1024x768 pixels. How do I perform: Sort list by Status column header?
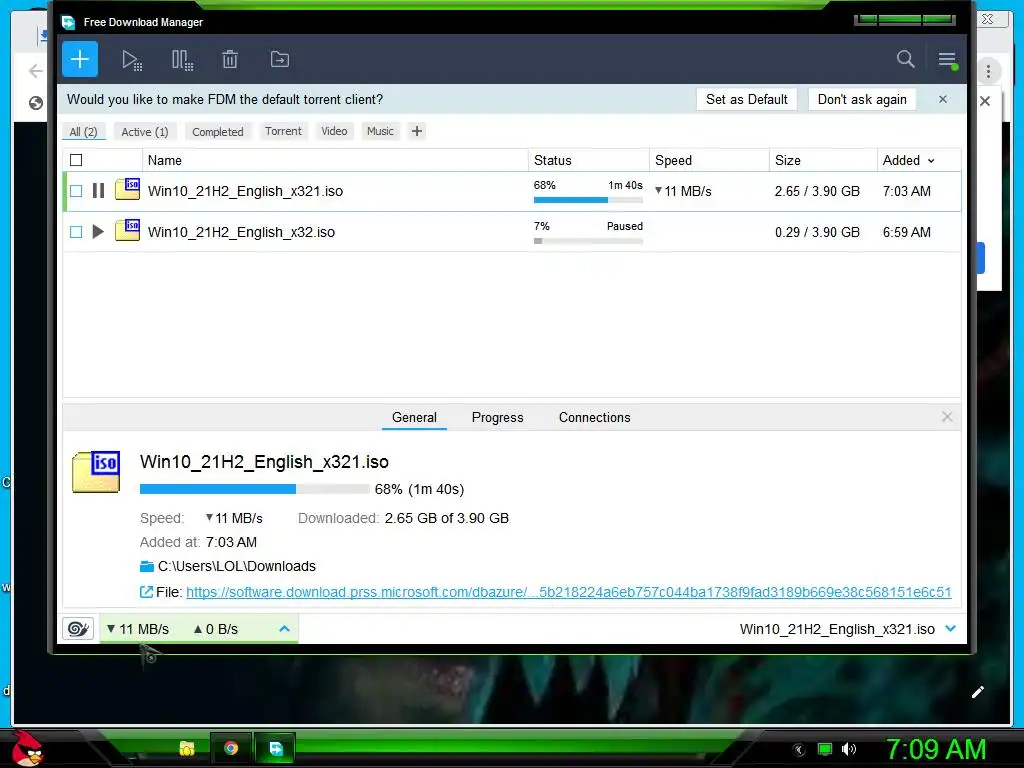point(588,160)
